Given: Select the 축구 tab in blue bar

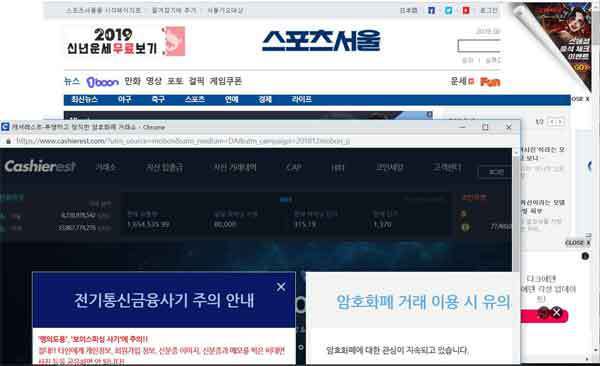Looking at the screenshot, I should (158, 100).
